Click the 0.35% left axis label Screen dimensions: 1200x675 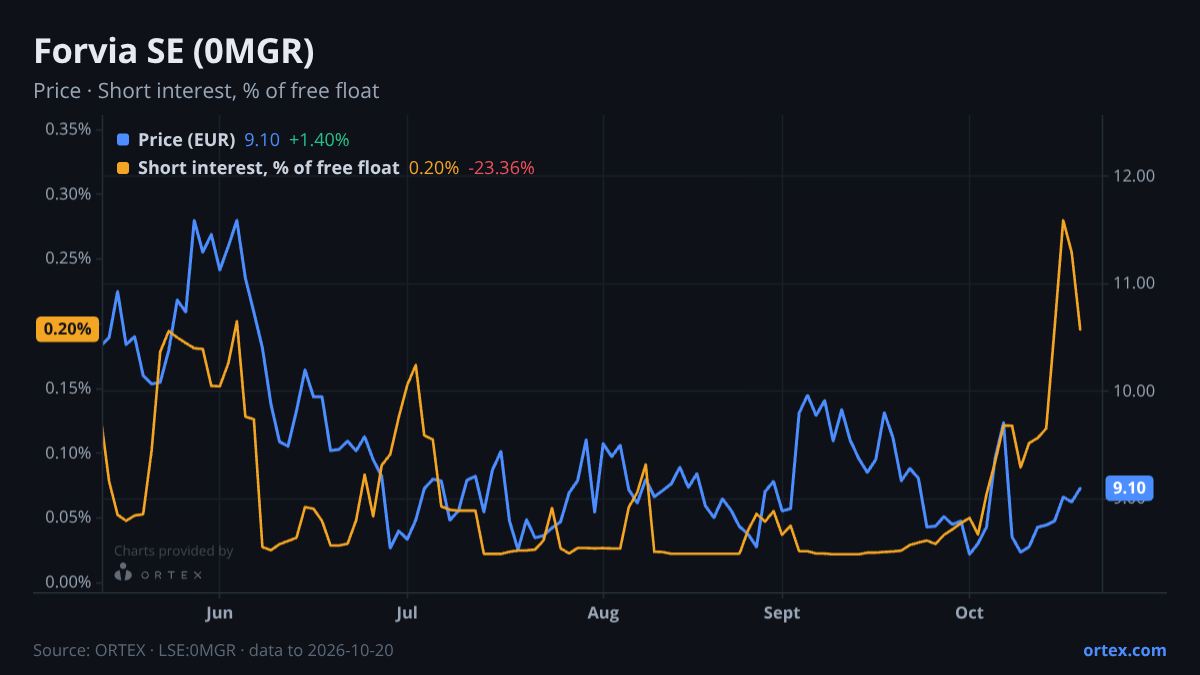[68, 129]
